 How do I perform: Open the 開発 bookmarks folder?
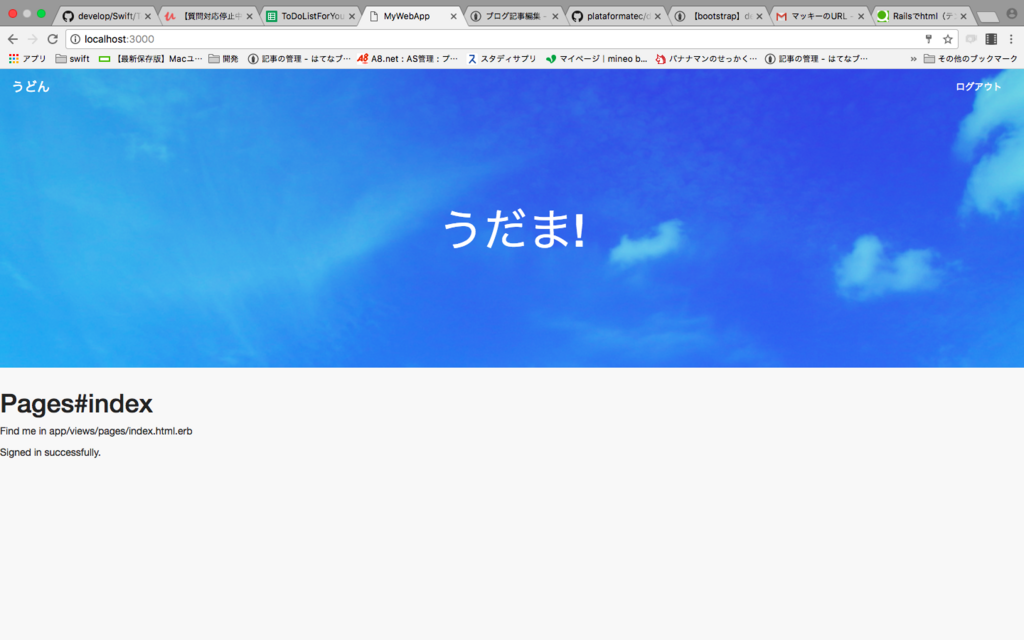[x=223, y=59]
